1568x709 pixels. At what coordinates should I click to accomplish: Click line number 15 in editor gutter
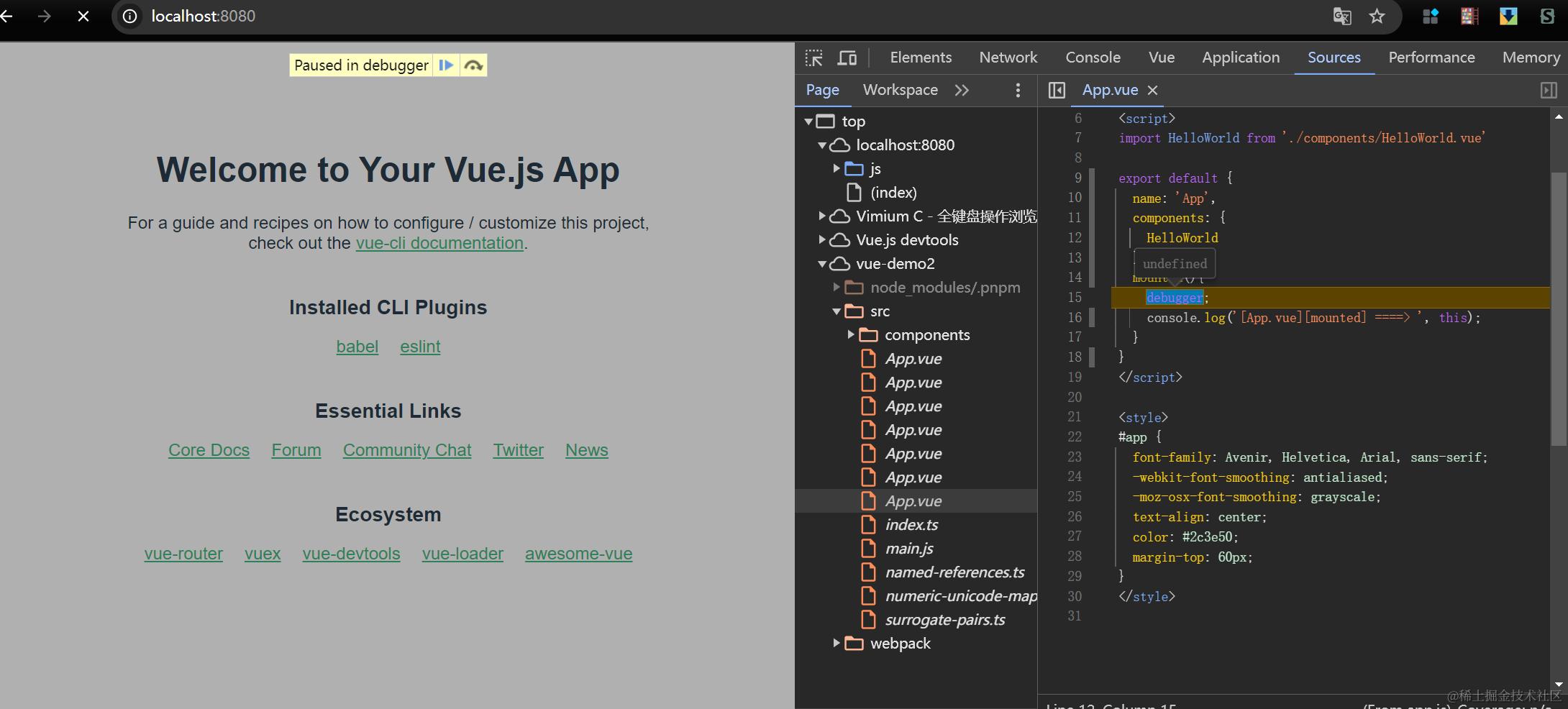[1075, 297]
